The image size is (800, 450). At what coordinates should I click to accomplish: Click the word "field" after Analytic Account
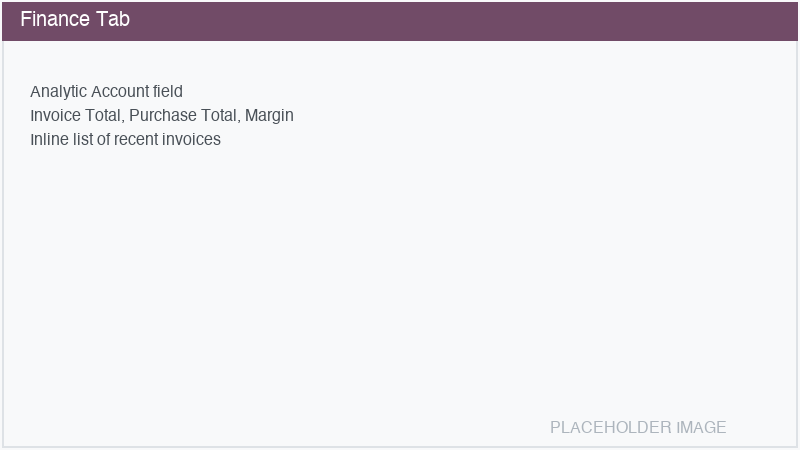click(168, 92)
